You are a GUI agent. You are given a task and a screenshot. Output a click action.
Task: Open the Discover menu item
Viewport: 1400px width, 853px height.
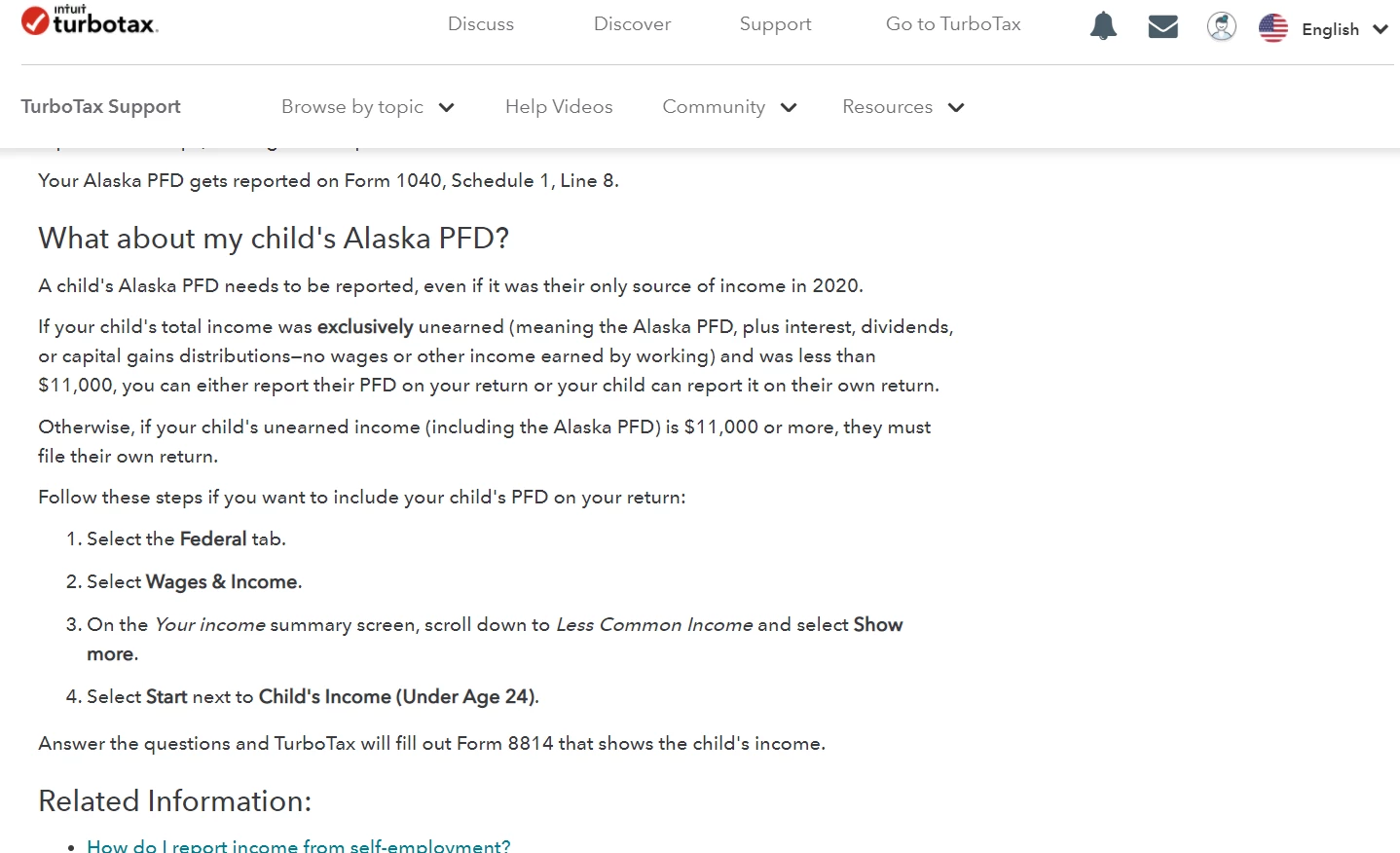pos(633,24)
